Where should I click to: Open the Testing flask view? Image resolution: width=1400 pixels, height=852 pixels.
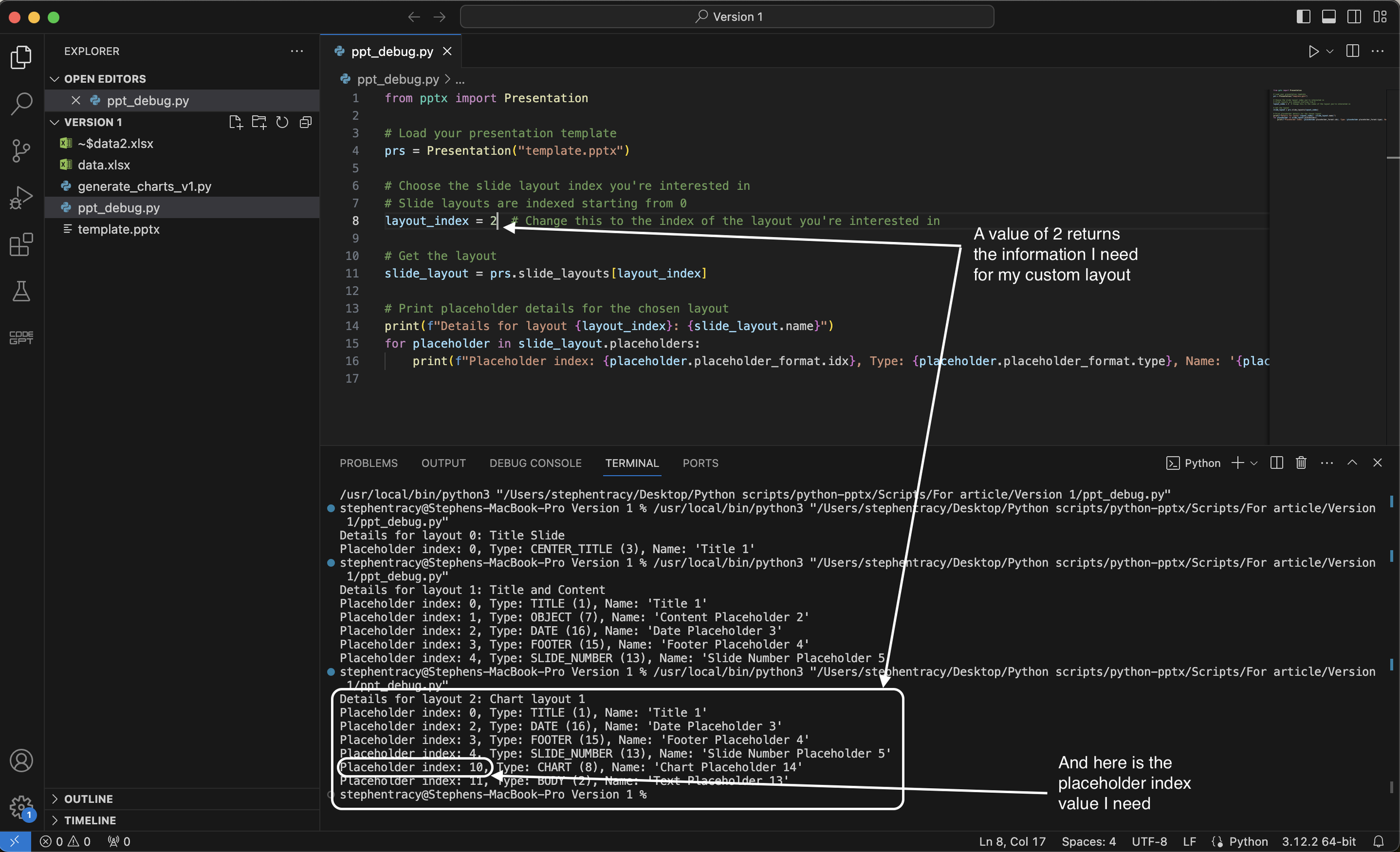pyautogui.click(x=22, y=292)
